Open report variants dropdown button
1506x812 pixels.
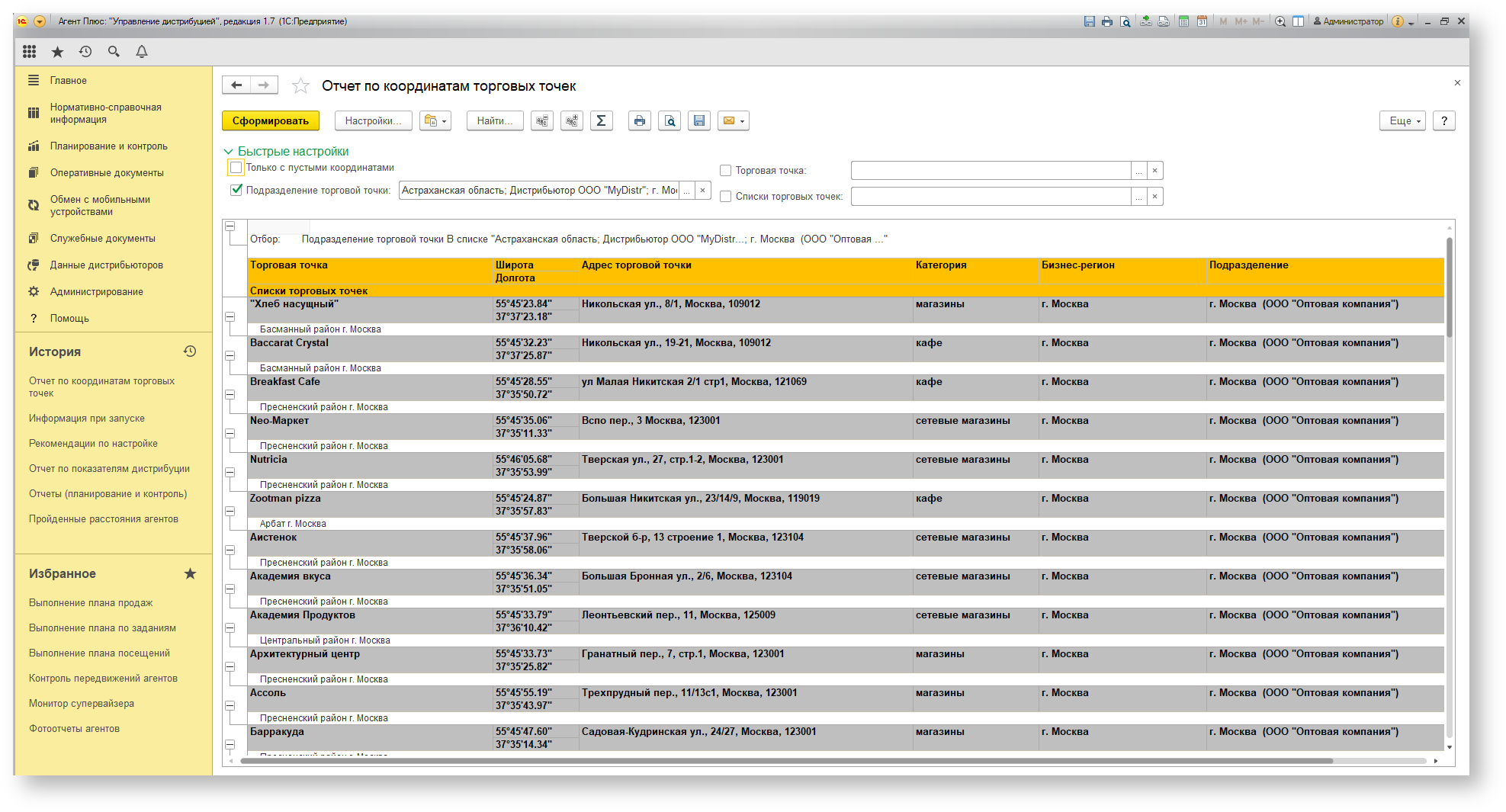pos(435,120)
